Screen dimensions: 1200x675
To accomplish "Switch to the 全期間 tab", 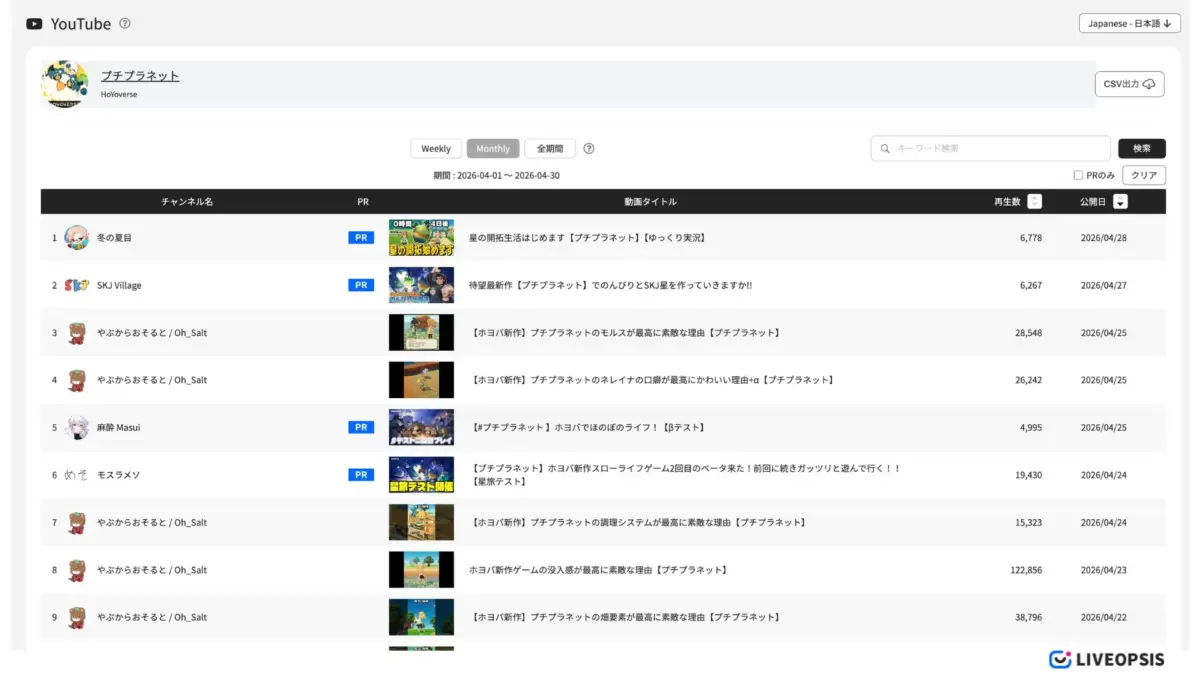I will [x=550, y=148].
